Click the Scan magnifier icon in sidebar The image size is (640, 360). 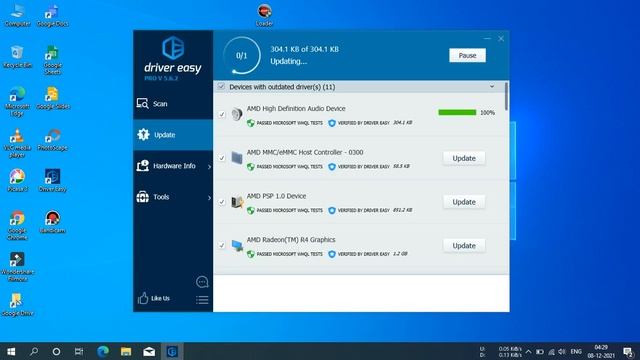click(142, 104)
